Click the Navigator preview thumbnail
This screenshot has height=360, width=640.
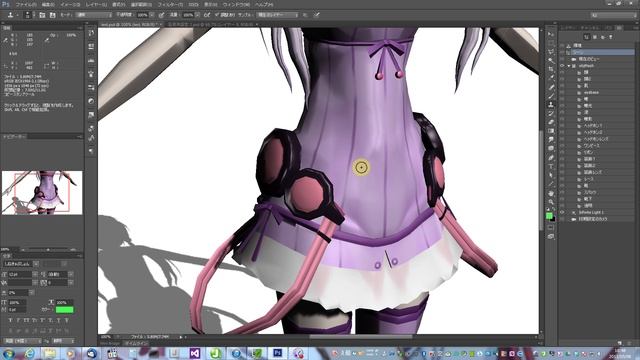coord(42,193)
